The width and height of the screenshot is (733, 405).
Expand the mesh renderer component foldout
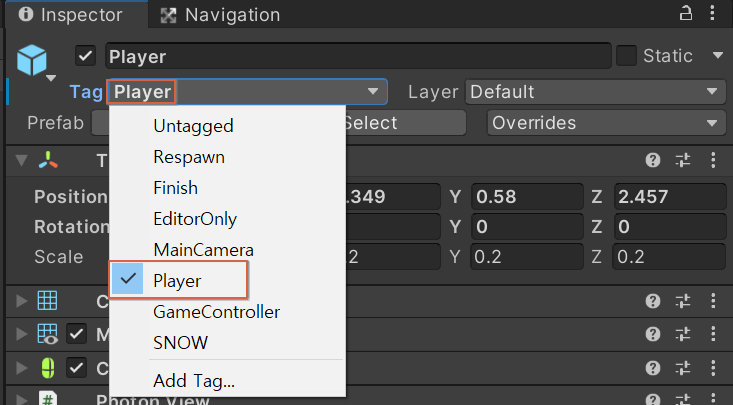pyautogui.click(x=21, y=334)
